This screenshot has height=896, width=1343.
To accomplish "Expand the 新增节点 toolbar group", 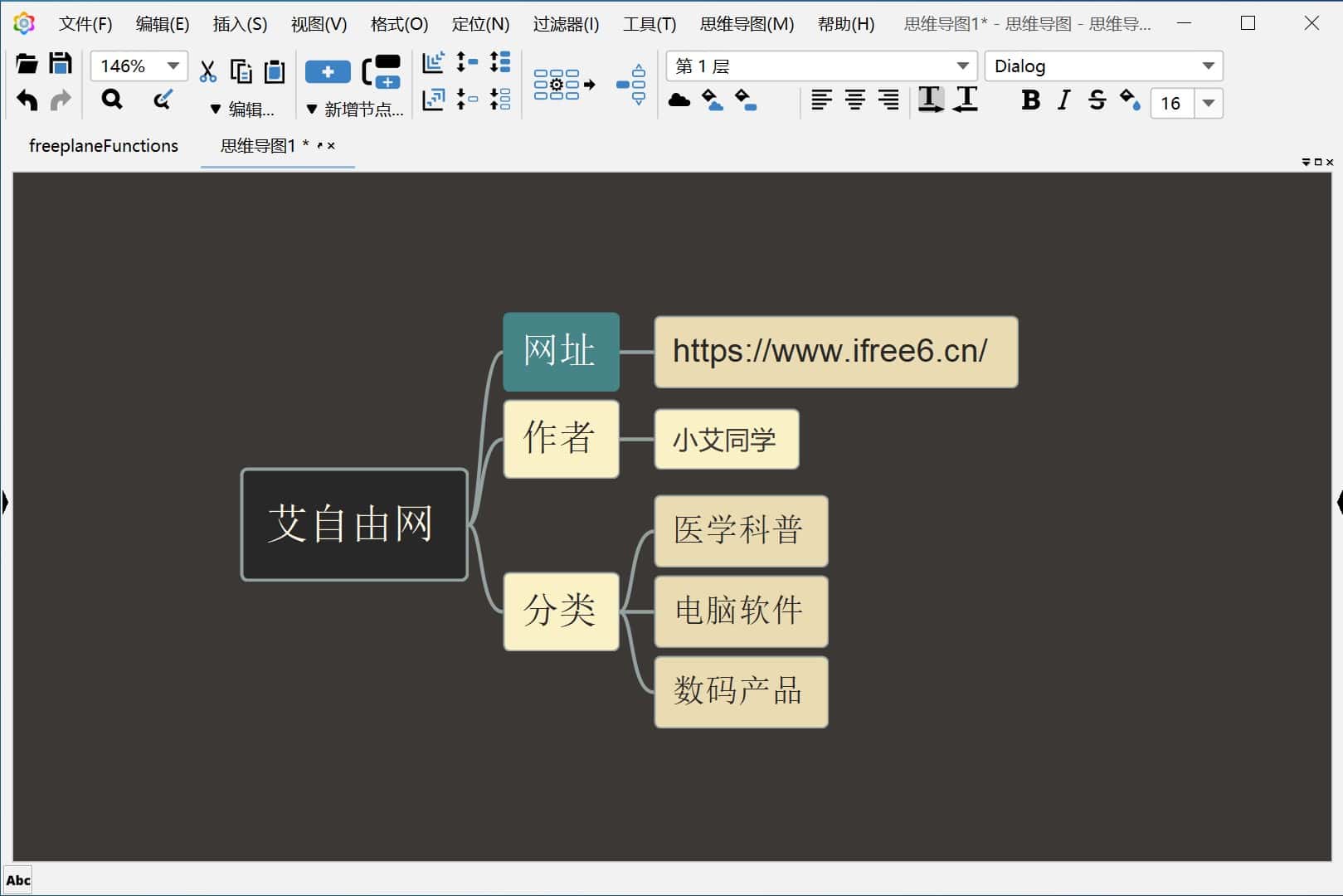I will coord(355,110).
